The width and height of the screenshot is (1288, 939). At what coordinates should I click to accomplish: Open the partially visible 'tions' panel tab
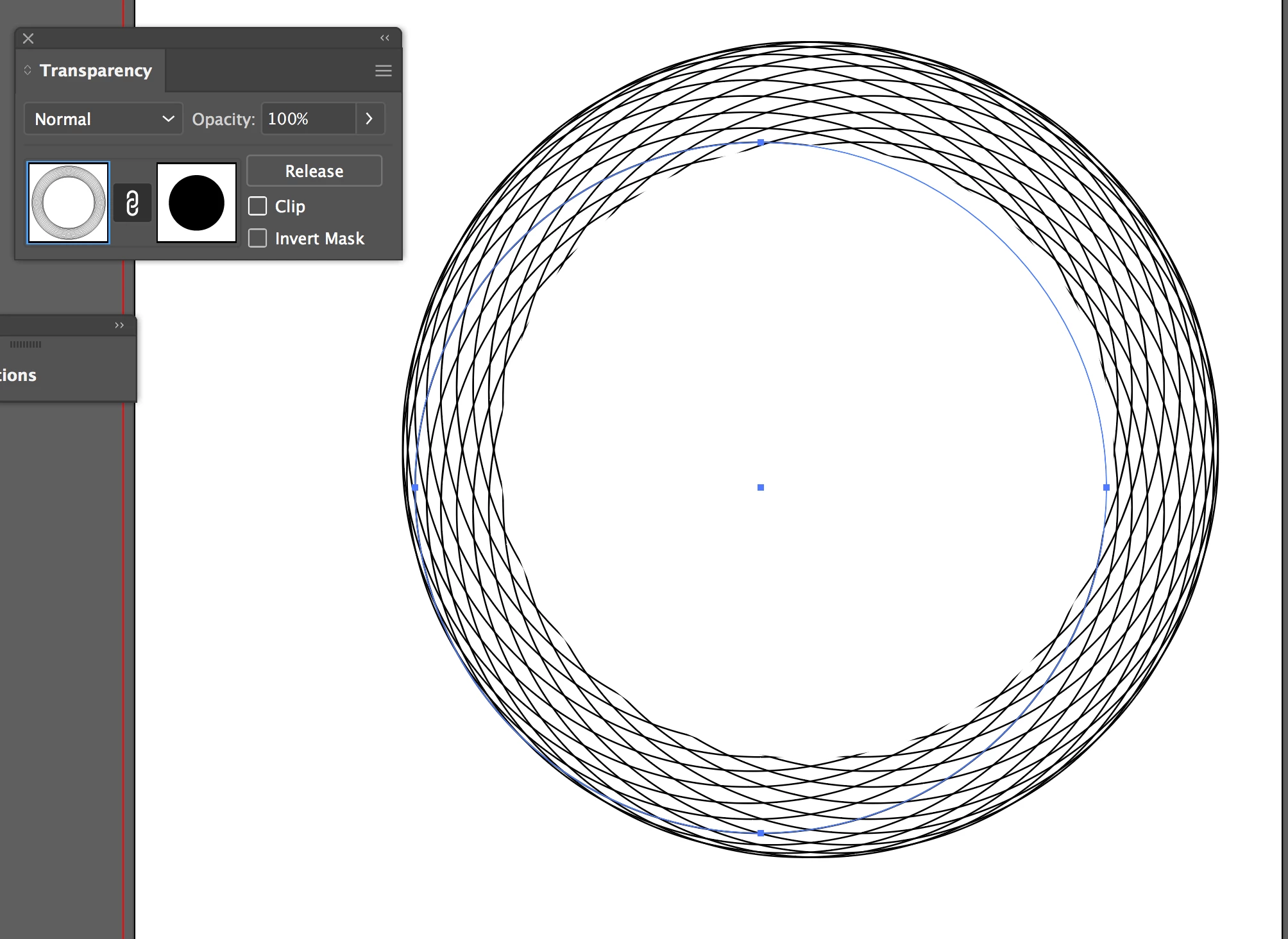coord(19,375)
